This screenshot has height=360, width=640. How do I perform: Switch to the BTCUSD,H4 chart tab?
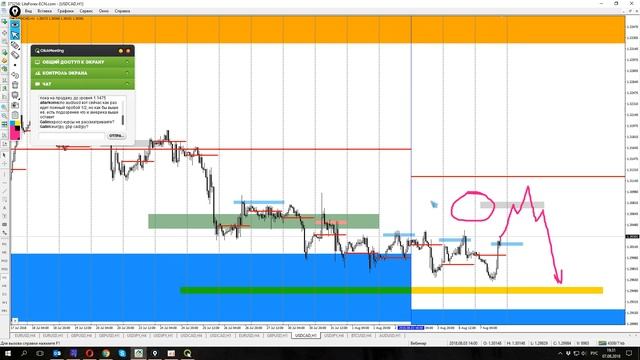pos(361,336)
